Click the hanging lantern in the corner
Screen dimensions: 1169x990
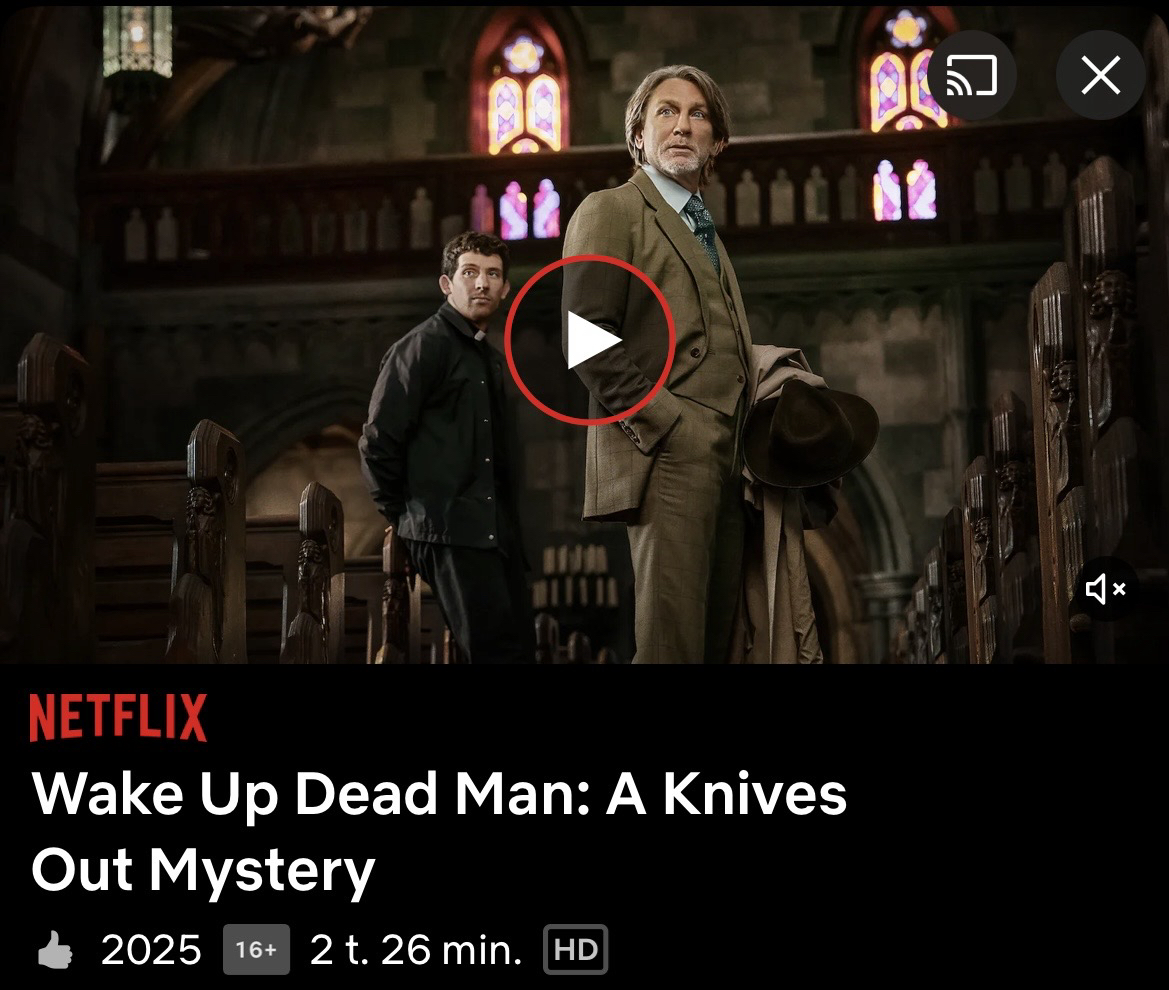coord(137,41)
